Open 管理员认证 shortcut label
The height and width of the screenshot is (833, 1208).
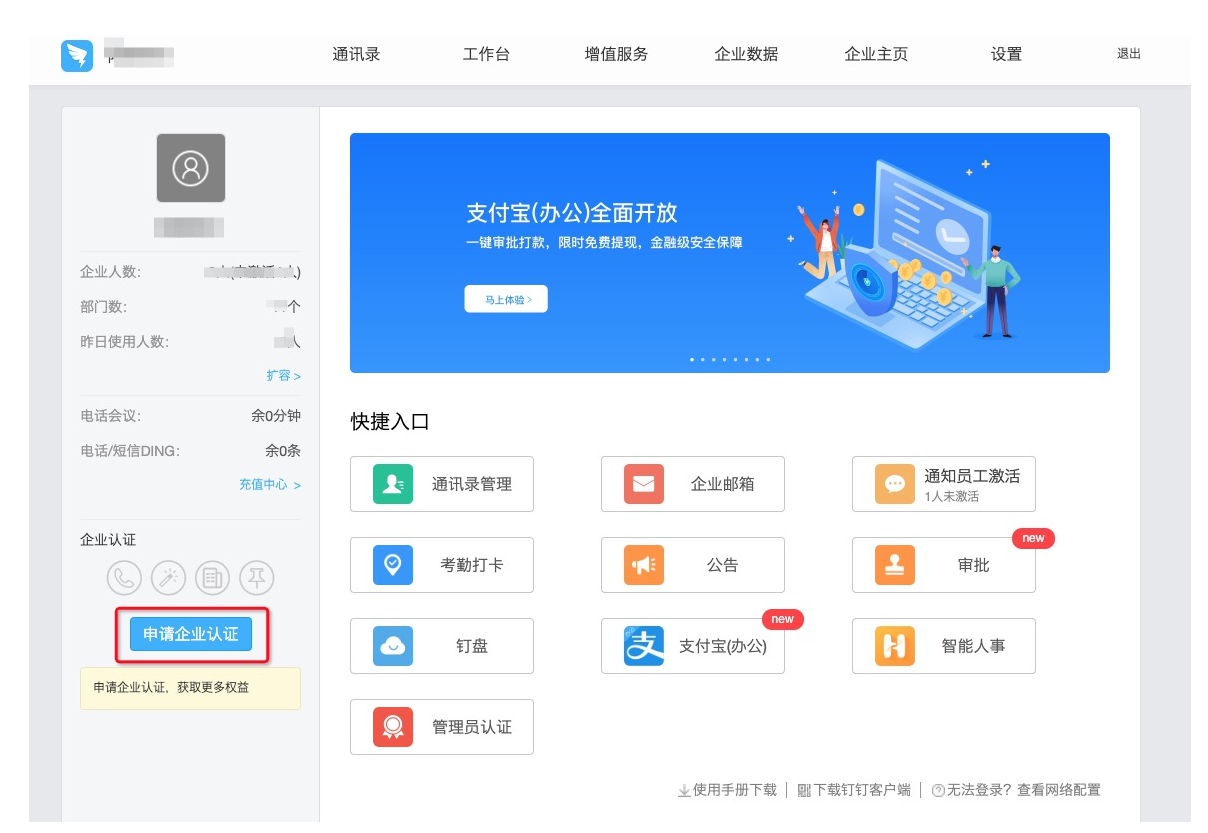click(472, 727)
